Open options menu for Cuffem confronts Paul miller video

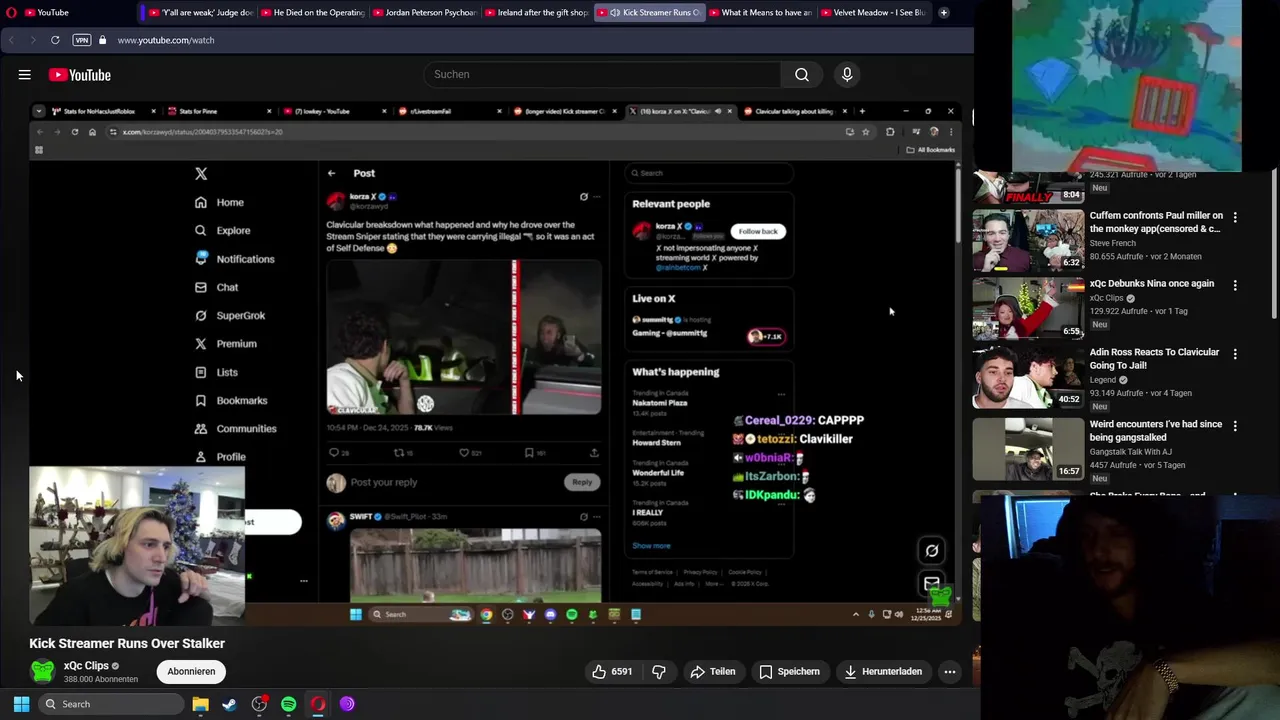click(1235, 217)
